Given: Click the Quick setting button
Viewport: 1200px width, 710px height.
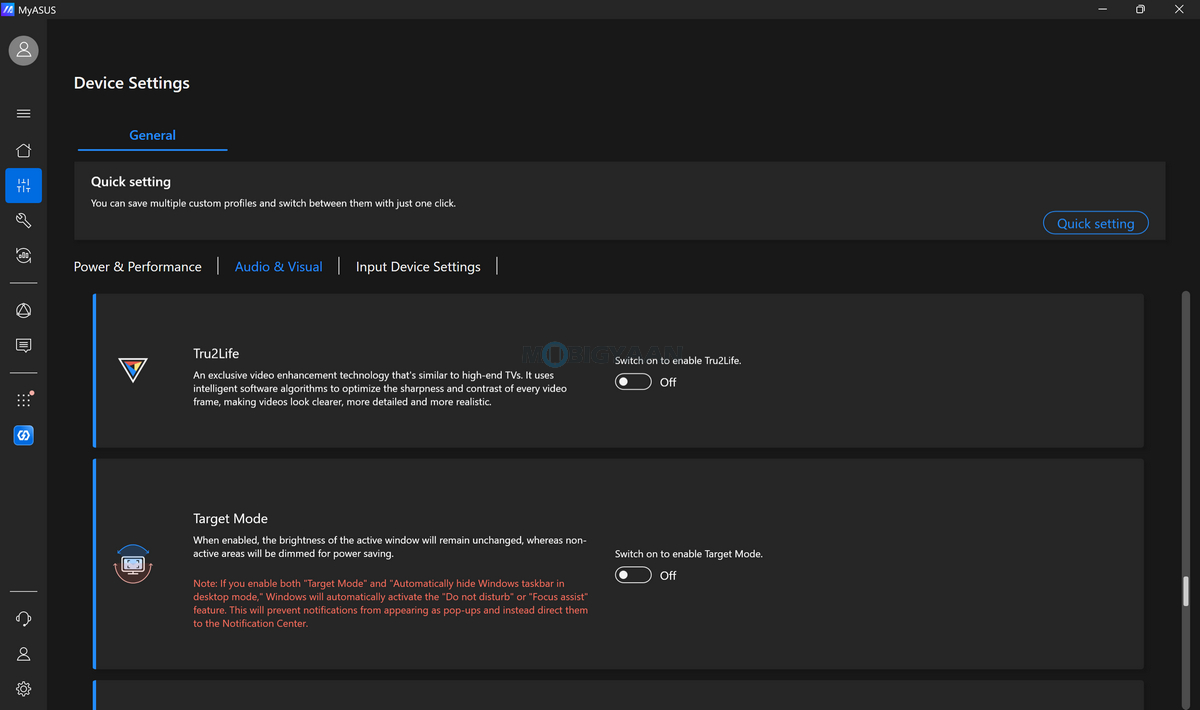Looking at the screenshot, I should click(1096, 223).
